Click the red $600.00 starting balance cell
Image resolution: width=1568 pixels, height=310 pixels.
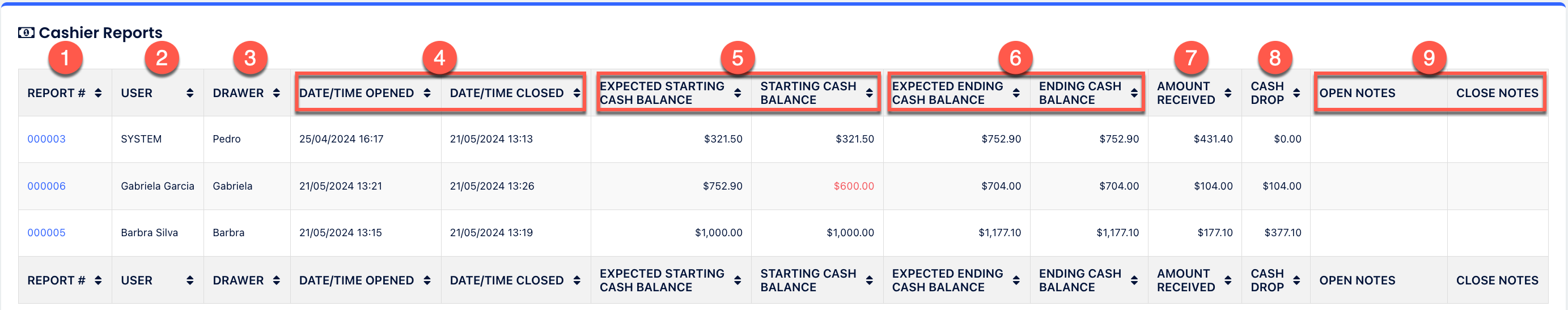(x=853, y=186)
